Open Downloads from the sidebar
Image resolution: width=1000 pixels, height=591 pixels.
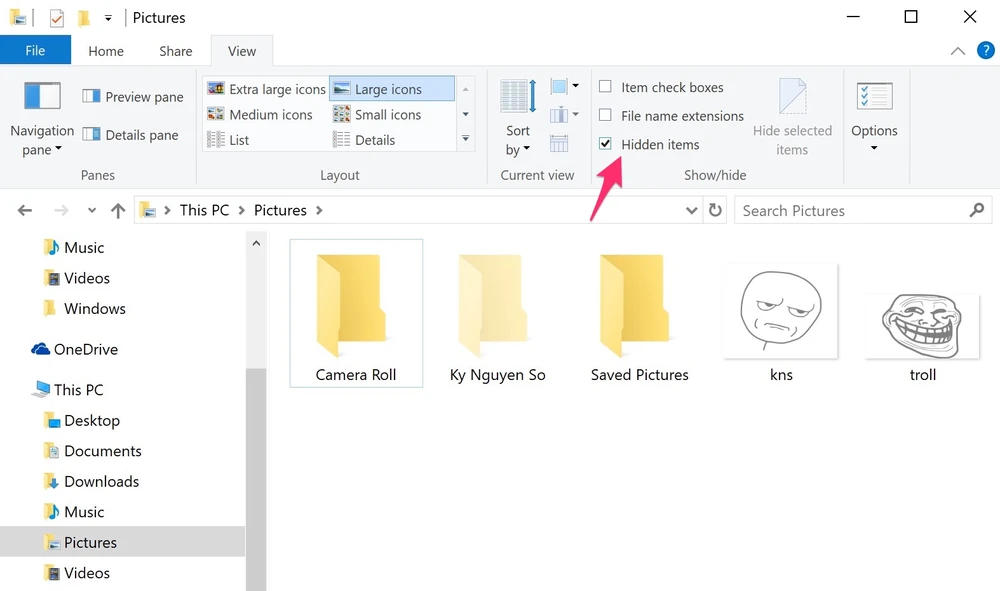pos(100,481)
